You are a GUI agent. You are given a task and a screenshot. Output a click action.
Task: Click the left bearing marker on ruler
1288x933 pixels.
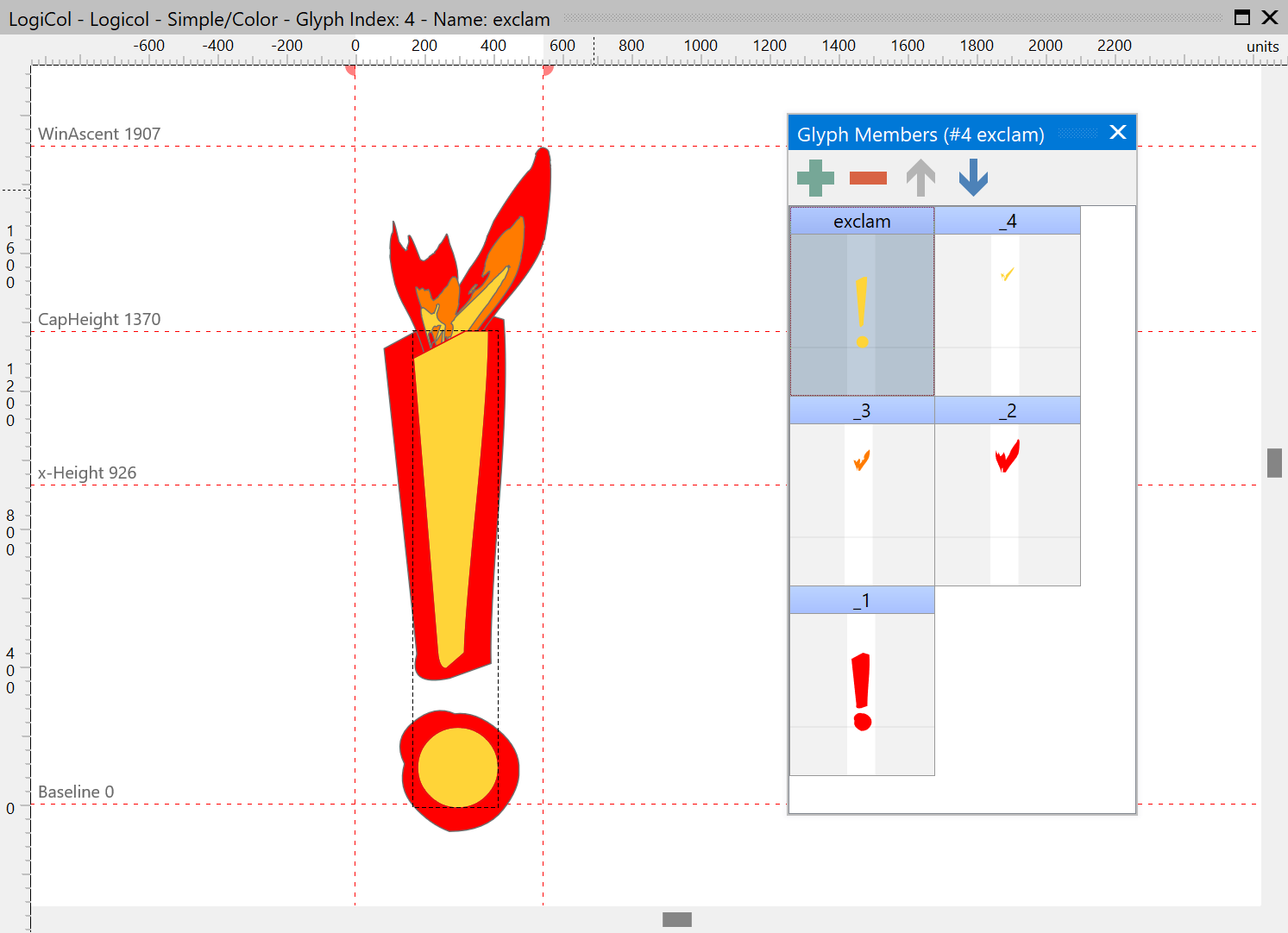click(x=351, y=70)
